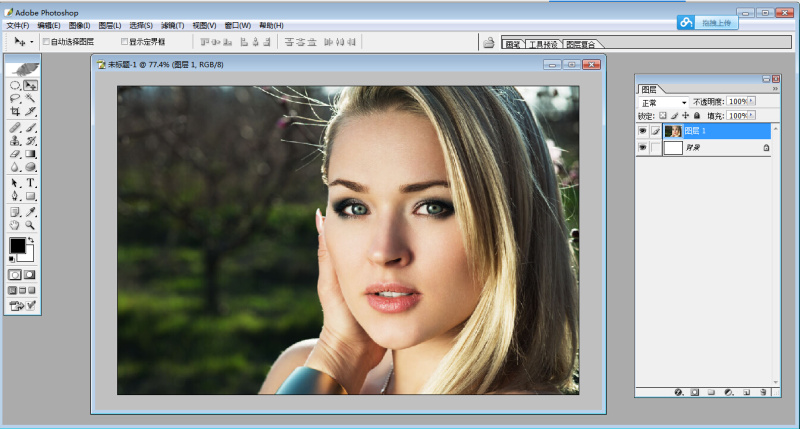Click delete layer trash icon
The height and width of the screenshot is (429, 800).
[763, 392]
